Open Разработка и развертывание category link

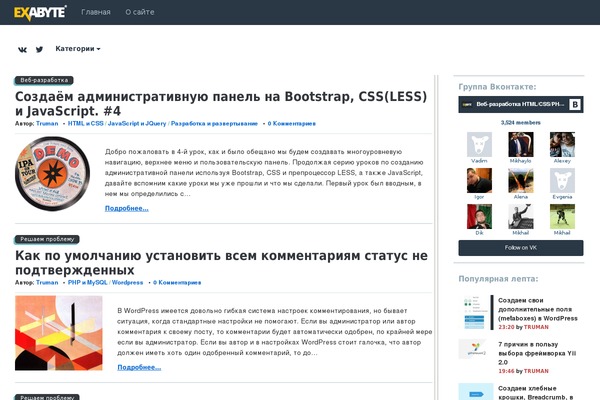click(214, 124)
